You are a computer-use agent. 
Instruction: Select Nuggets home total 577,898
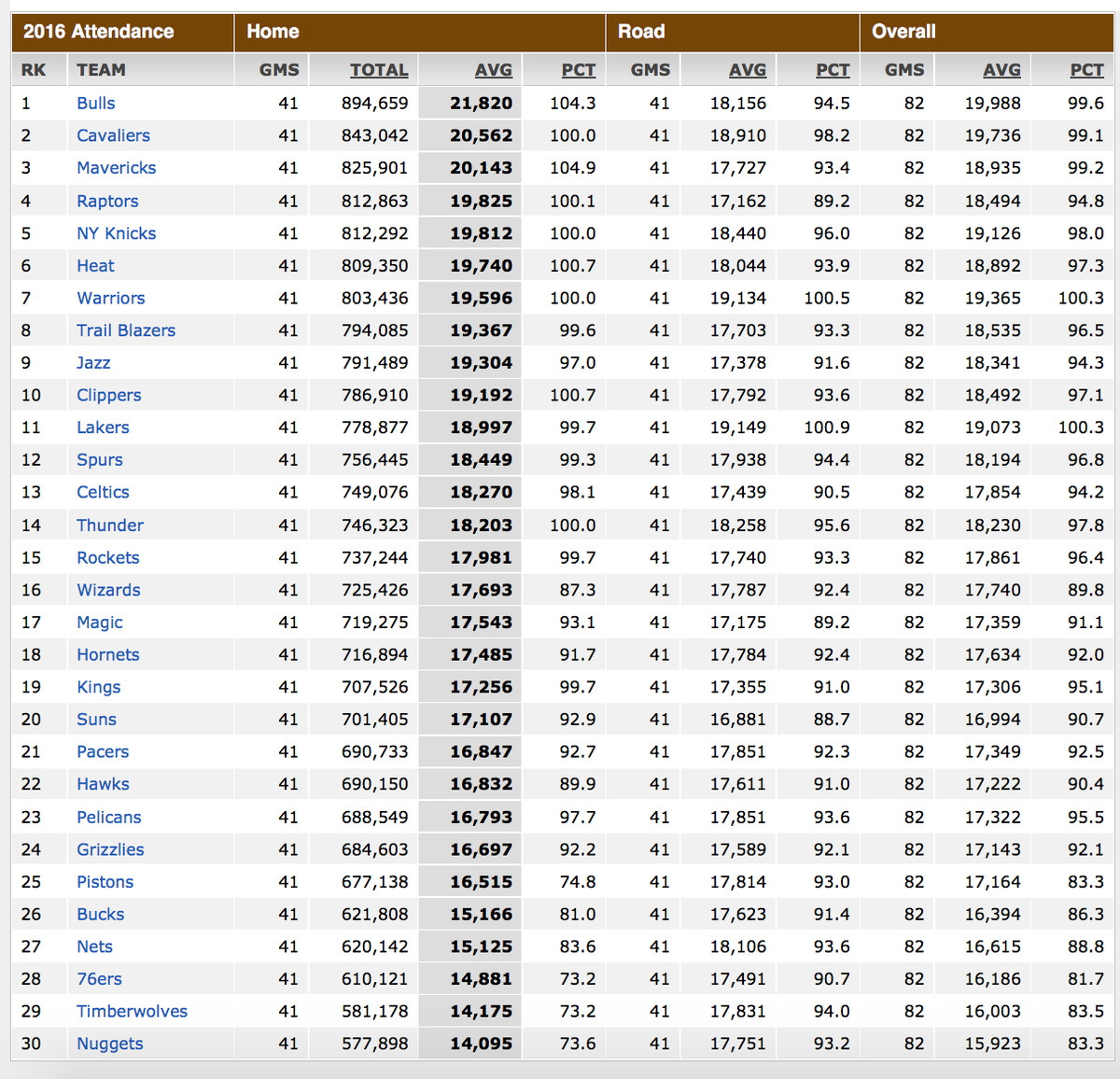tap(375, 1044)
